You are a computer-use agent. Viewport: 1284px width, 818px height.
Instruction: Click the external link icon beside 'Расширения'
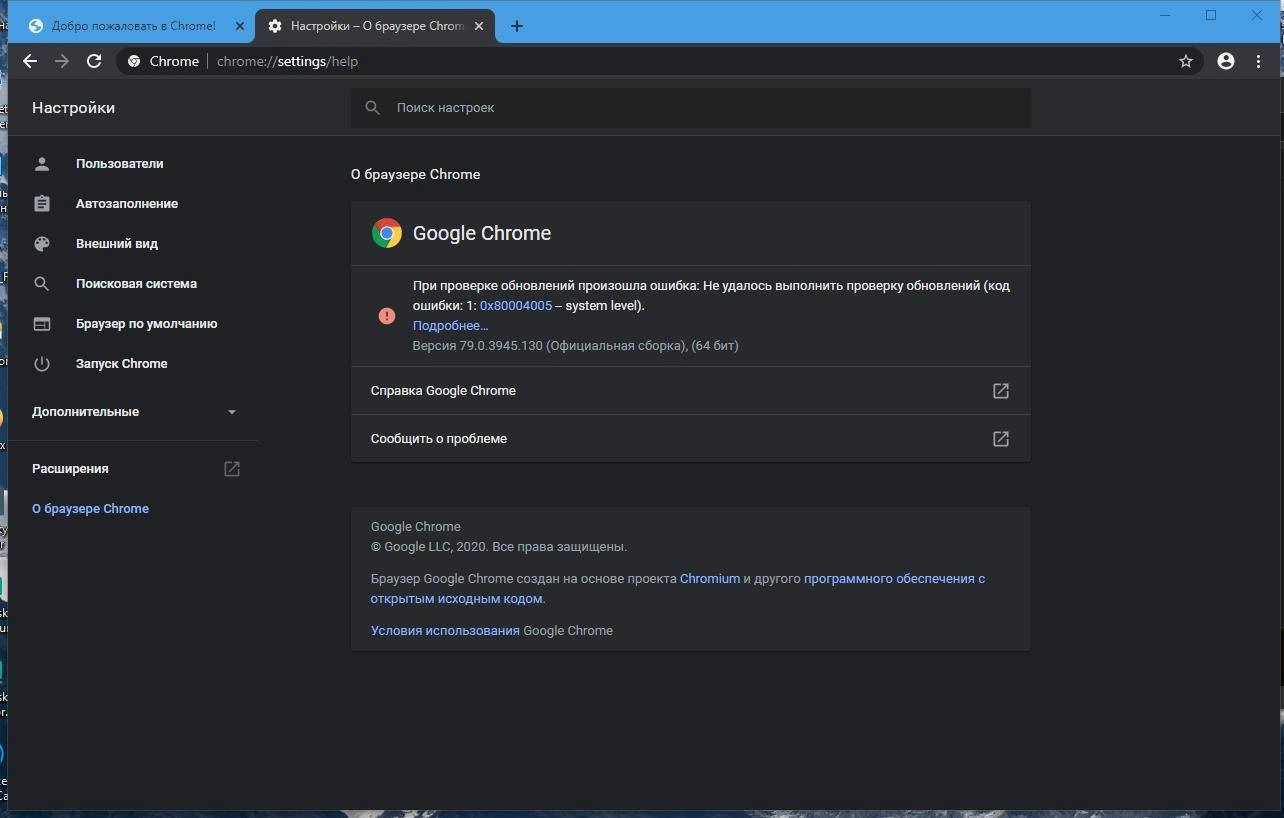tap(232, 468)
